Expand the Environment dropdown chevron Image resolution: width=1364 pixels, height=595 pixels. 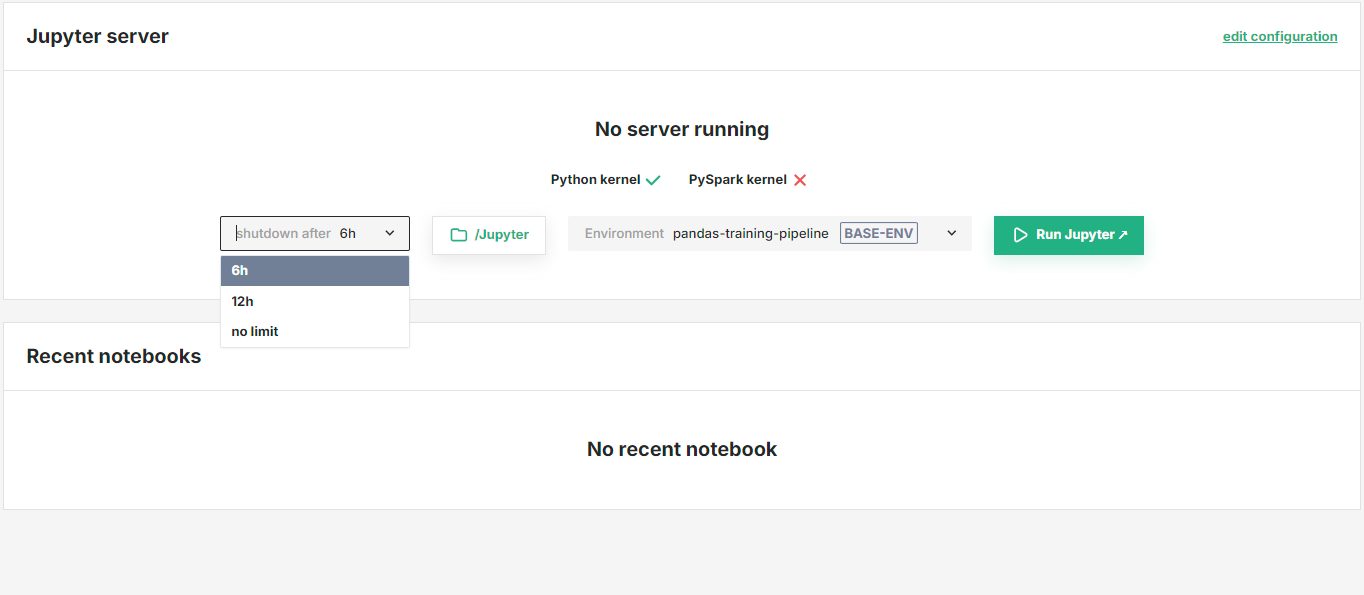click(949, 233)
